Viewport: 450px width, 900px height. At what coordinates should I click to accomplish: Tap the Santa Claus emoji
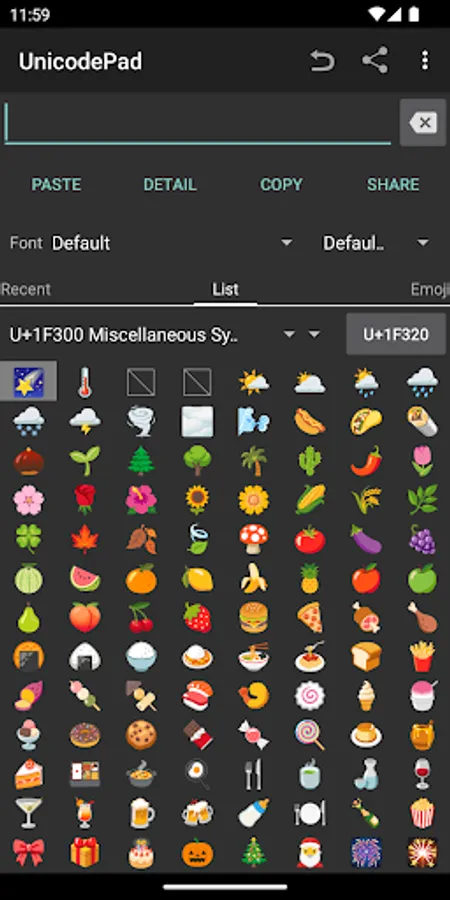point(309,853)
